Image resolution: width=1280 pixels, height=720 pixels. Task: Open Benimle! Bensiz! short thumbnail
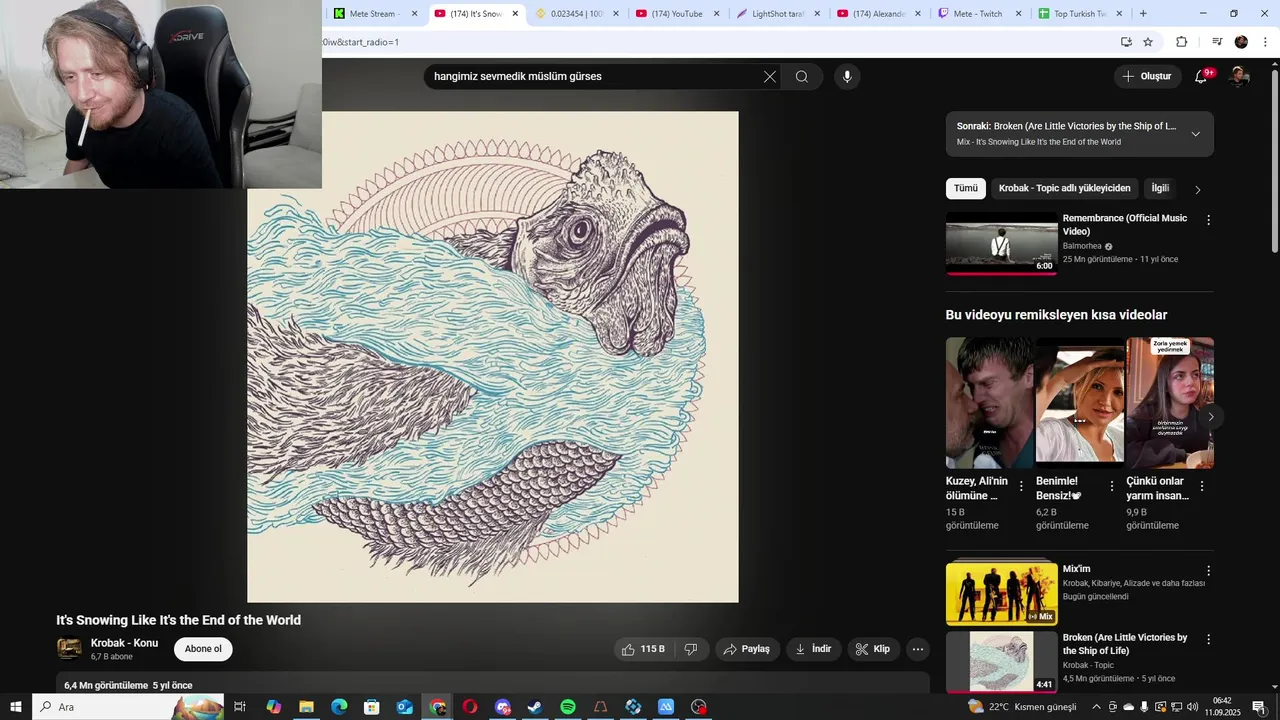tap(1080, 402)
